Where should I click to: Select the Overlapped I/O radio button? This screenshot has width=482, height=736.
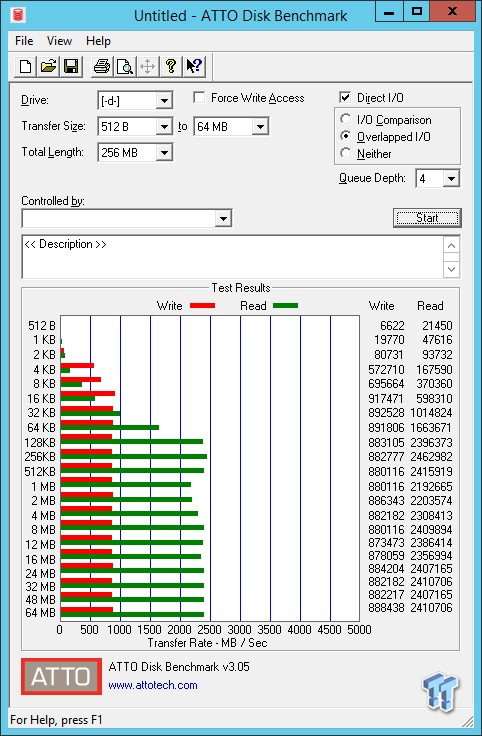[x=345, y=136]
